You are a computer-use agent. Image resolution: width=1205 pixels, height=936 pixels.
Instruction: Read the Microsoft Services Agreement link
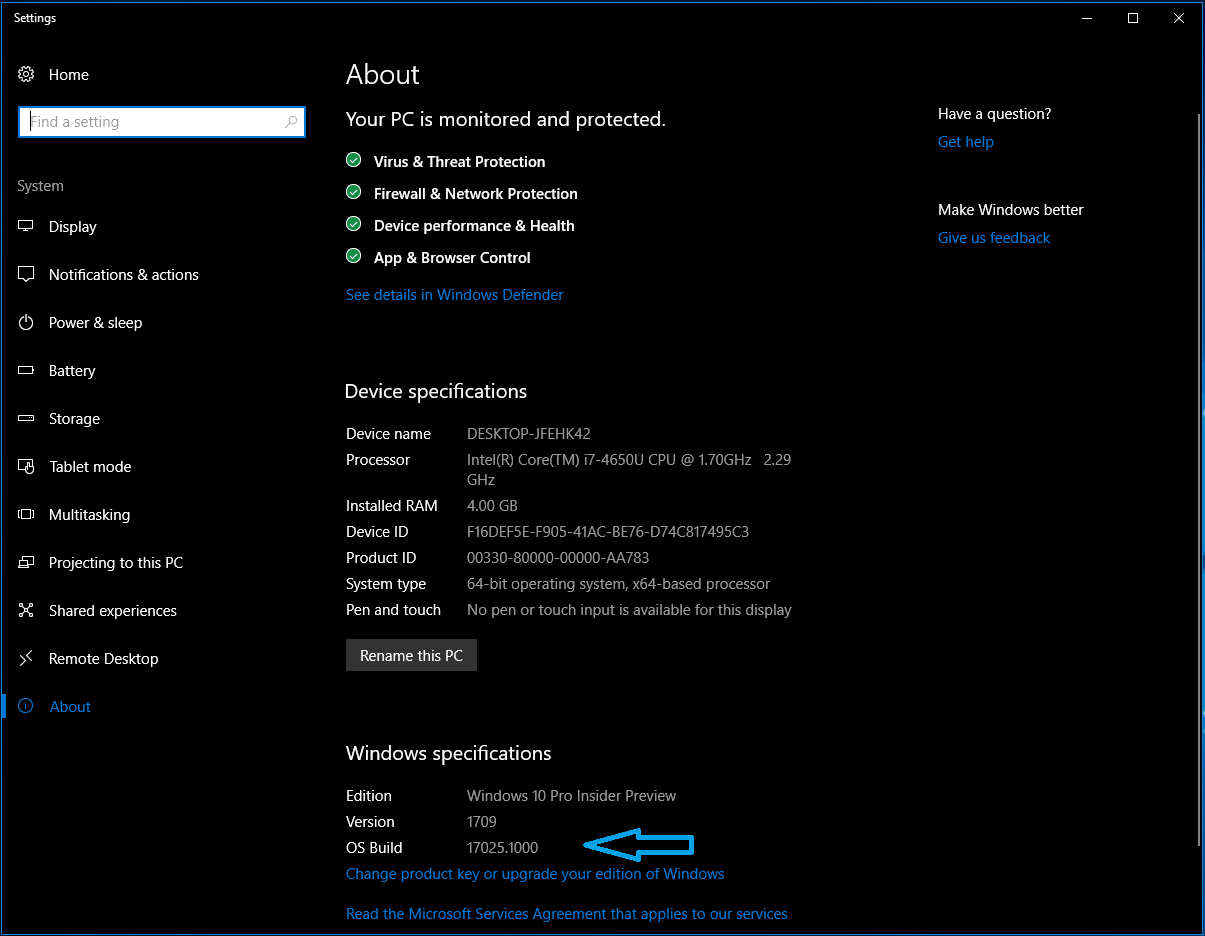pos(566,914)
